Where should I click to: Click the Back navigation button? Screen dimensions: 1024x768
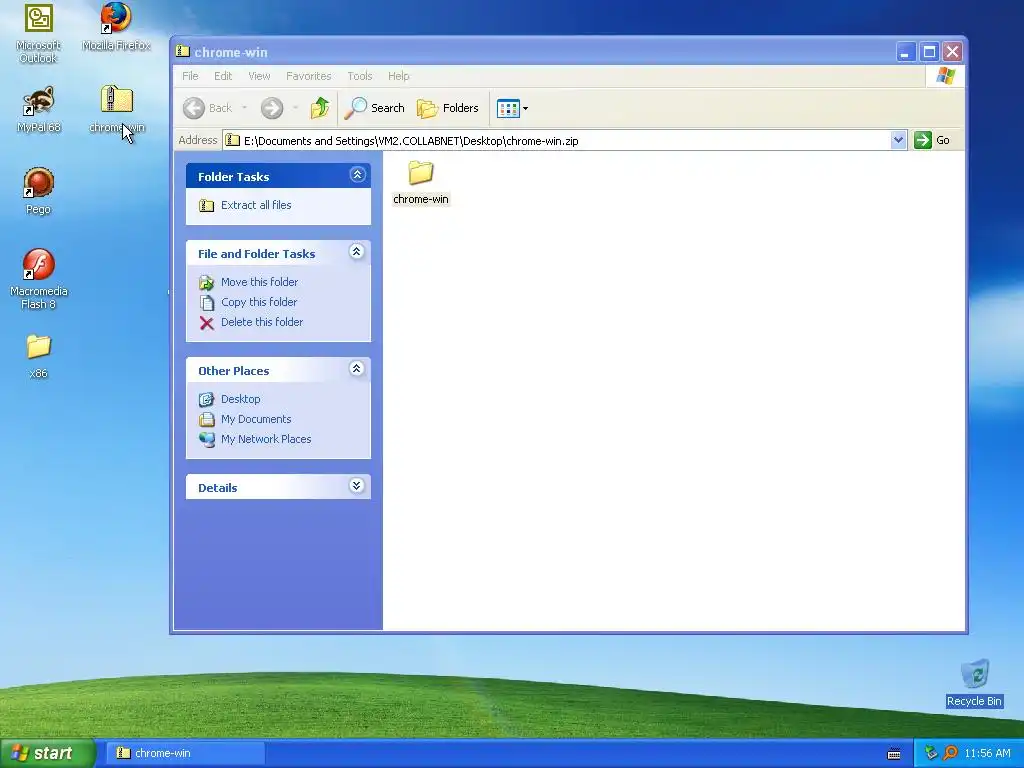[208, 108]
